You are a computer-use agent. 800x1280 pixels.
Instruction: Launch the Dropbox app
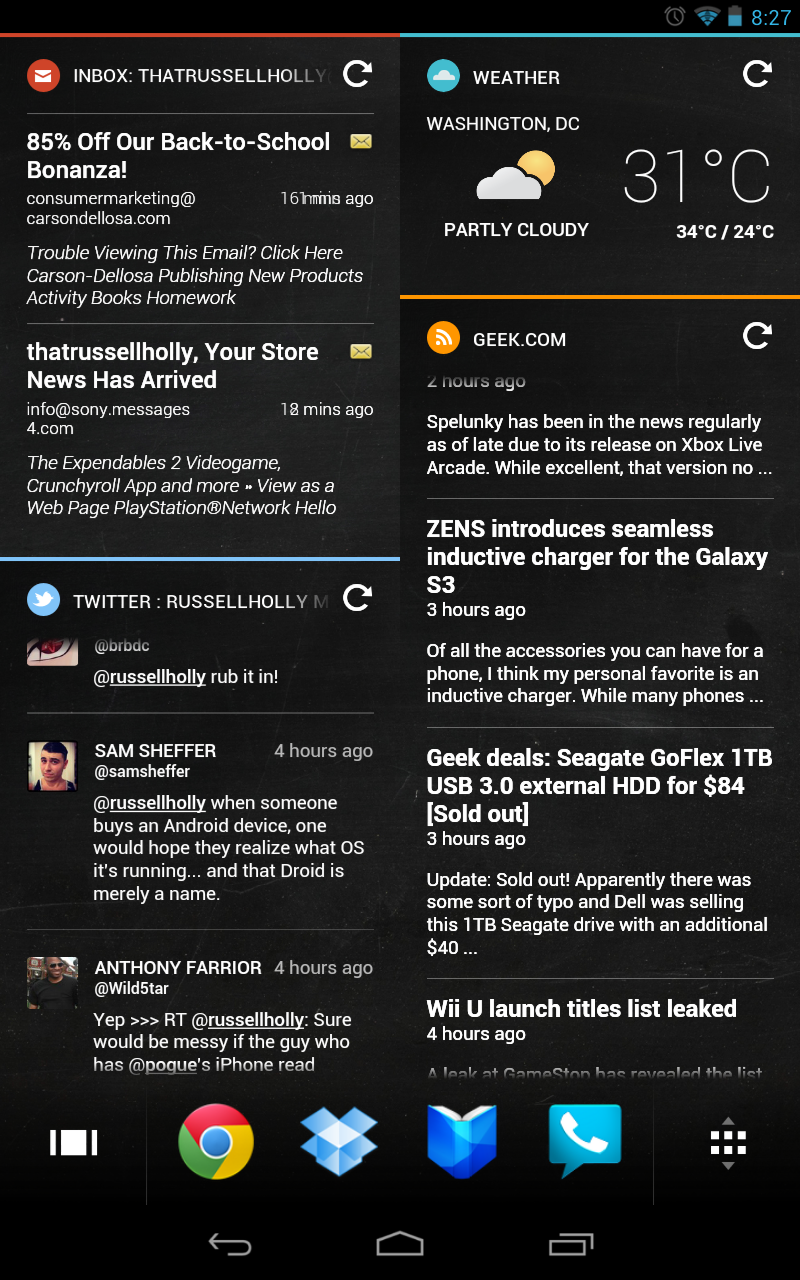tap(339, 1142)
